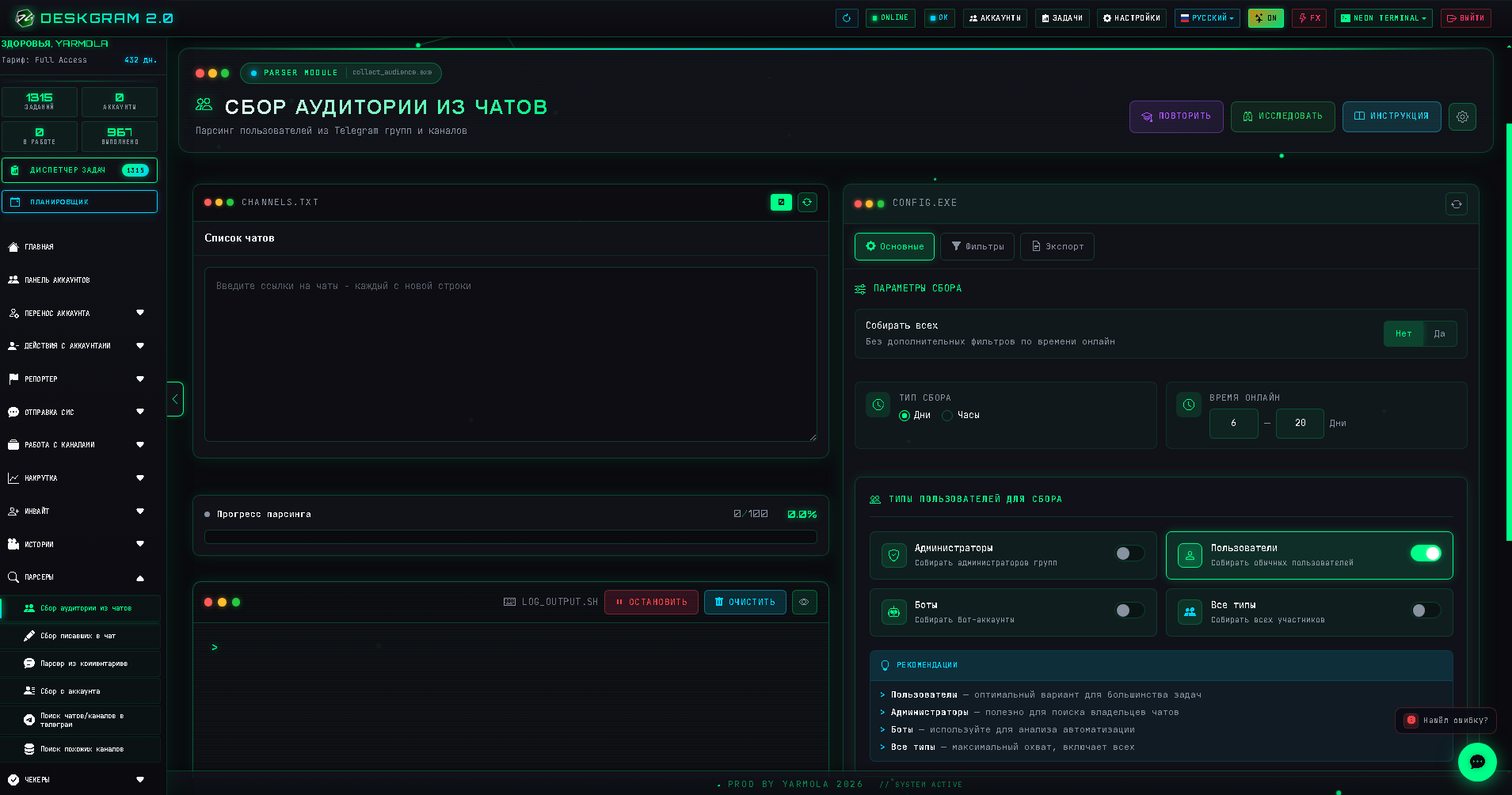Click the DESKGRAM 2.0 logo
The width and height of the screenshot is (1512, 795).
tap(94, 17)
